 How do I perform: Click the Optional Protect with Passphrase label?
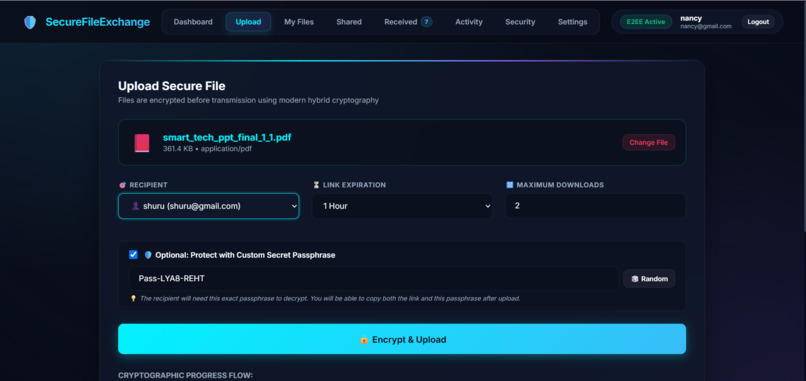(x=245, y=255)
